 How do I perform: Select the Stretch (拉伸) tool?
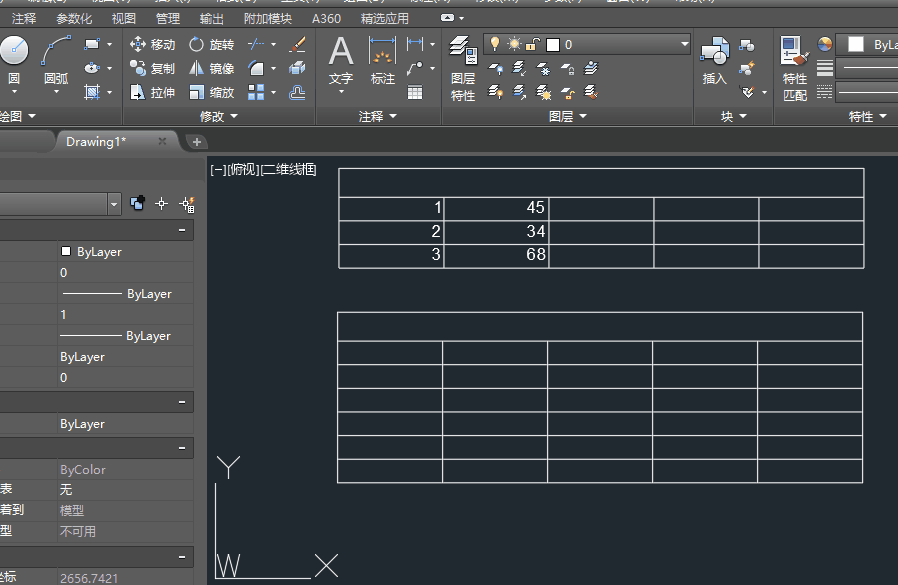(152, 92)
